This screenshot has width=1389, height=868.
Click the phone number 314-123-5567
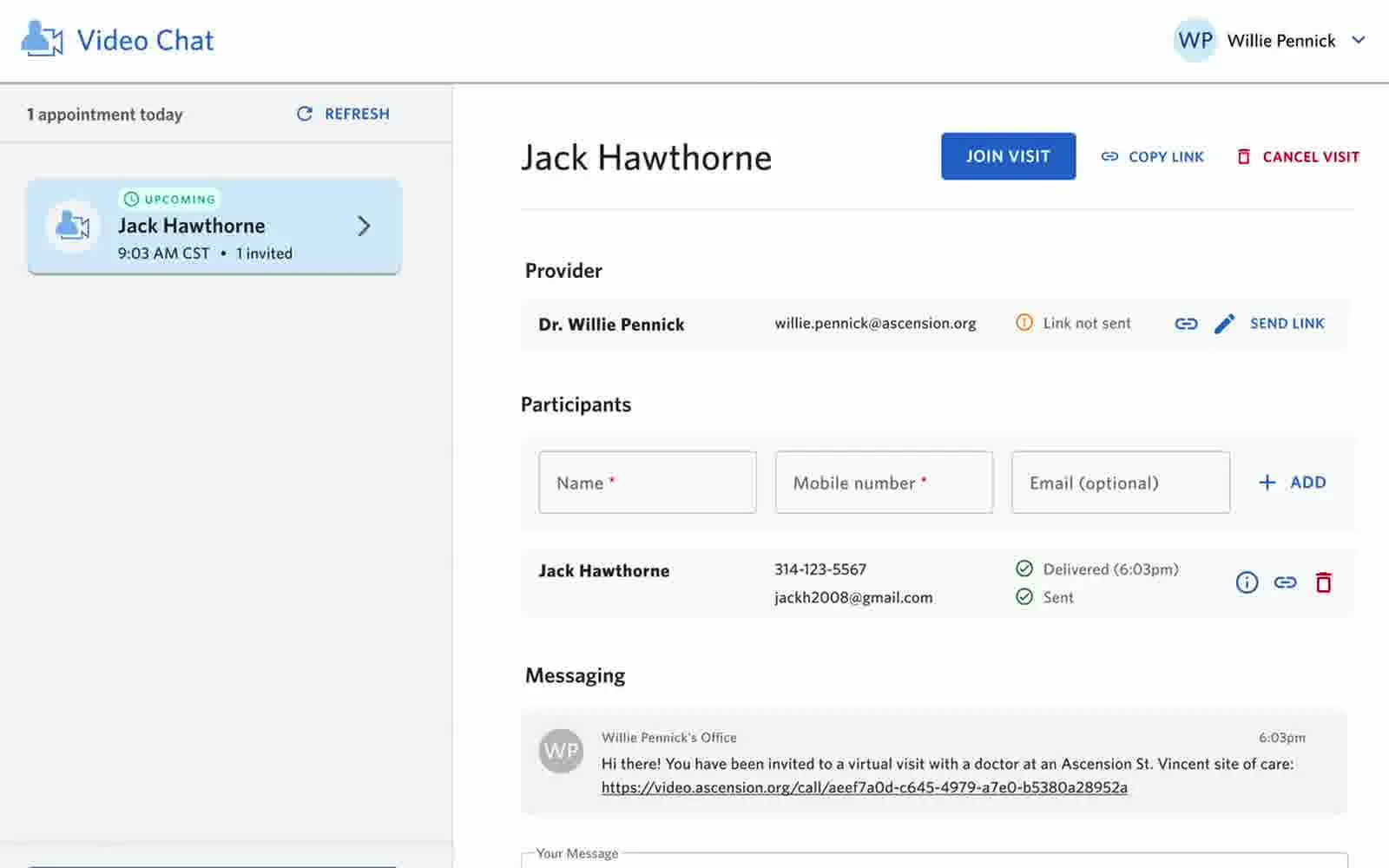[x=820, y=569]
